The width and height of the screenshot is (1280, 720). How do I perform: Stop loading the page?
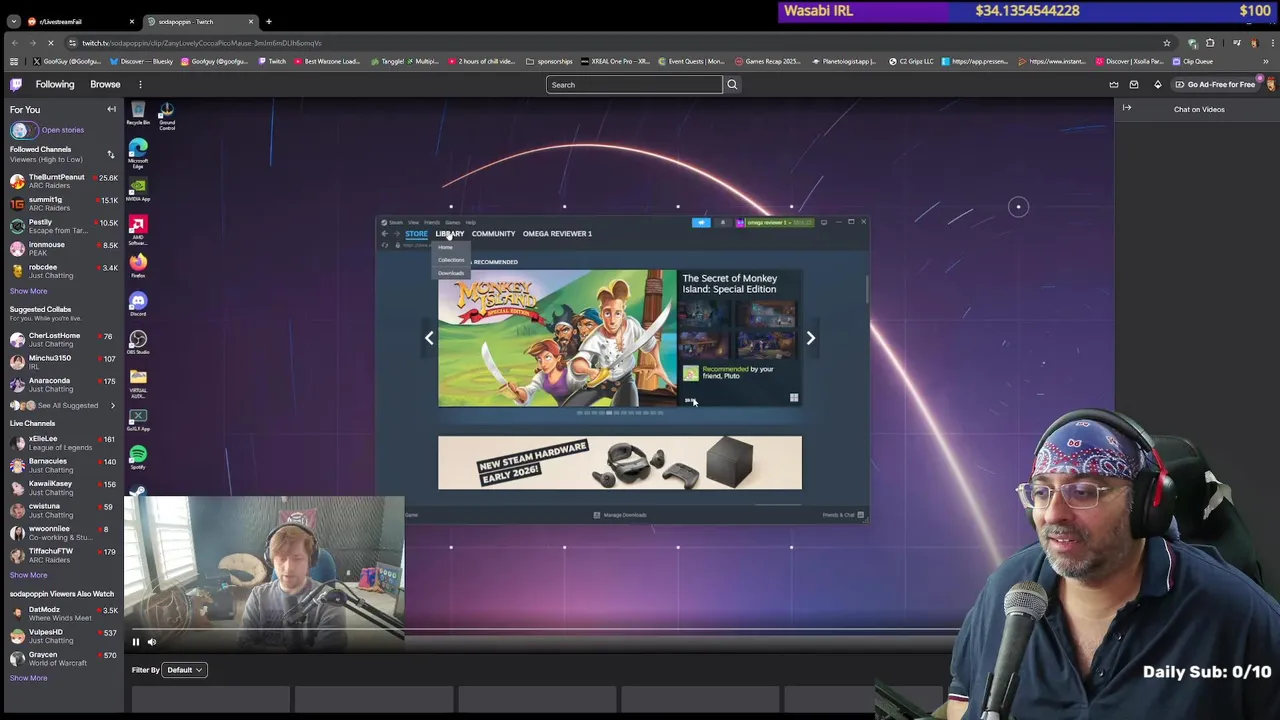tap(51, 43)
